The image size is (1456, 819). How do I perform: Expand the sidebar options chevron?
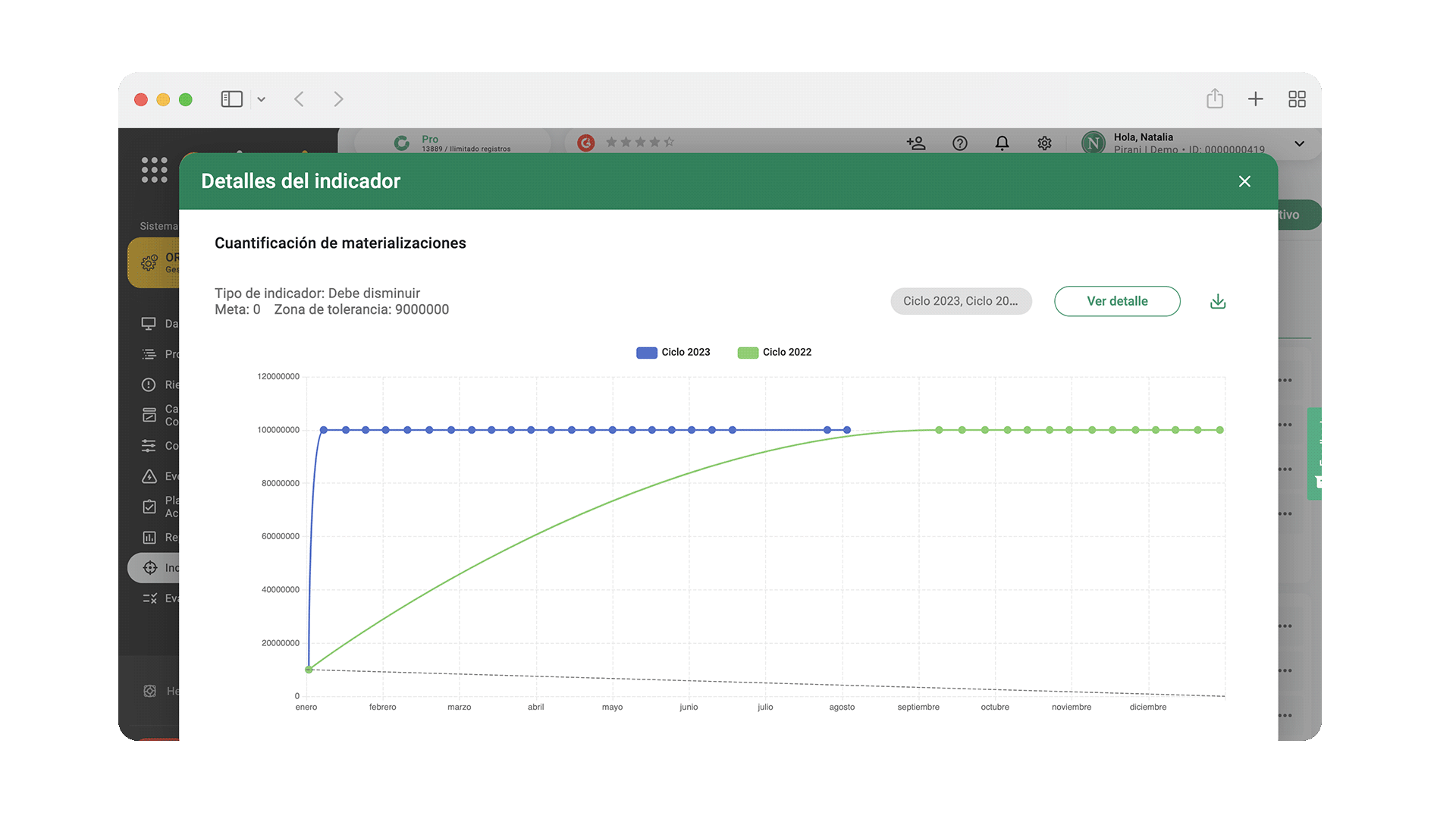coord(262,99)
